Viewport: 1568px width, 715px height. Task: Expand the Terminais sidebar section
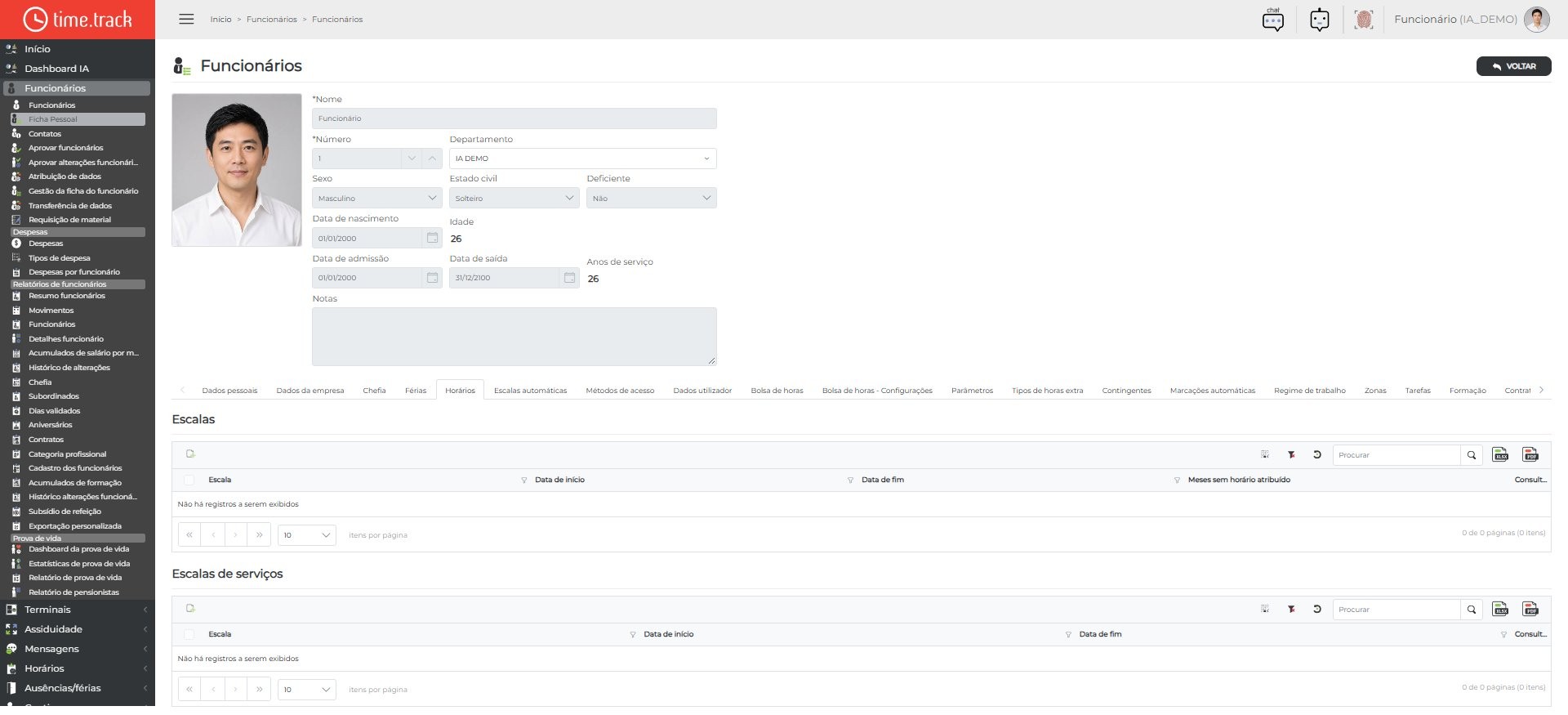(x=78, y=610)
